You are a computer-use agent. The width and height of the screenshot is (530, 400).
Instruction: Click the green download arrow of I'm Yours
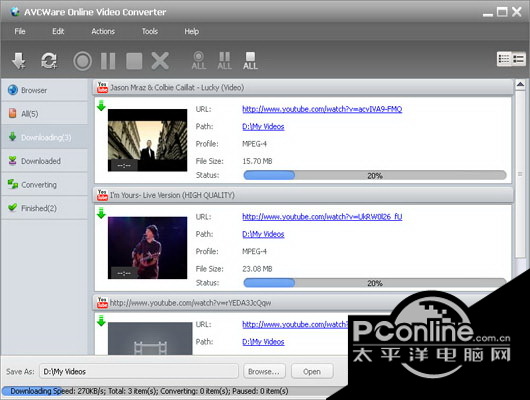101,213
